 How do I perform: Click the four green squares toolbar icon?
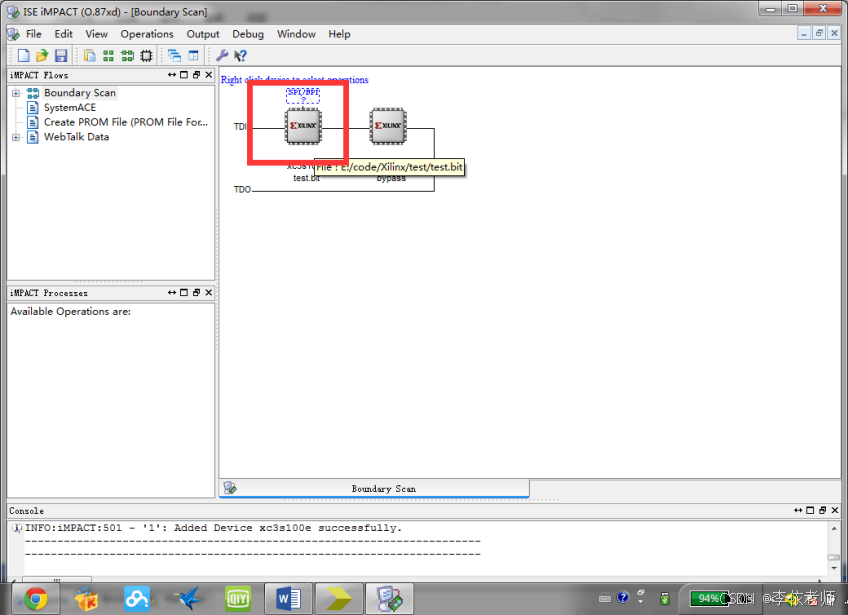(108, 55)
